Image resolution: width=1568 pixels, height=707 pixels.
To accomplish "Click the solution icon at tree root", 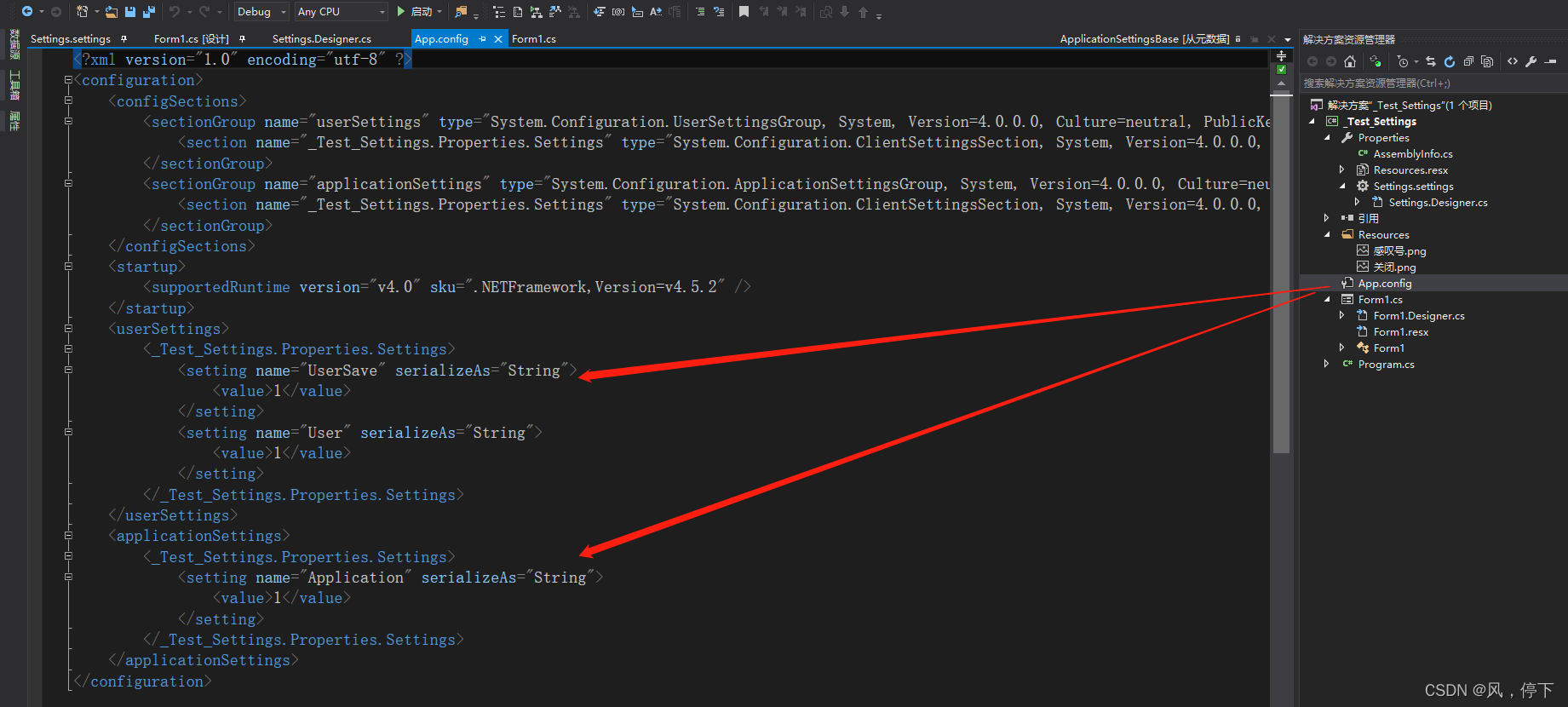I will [1317, 106].
